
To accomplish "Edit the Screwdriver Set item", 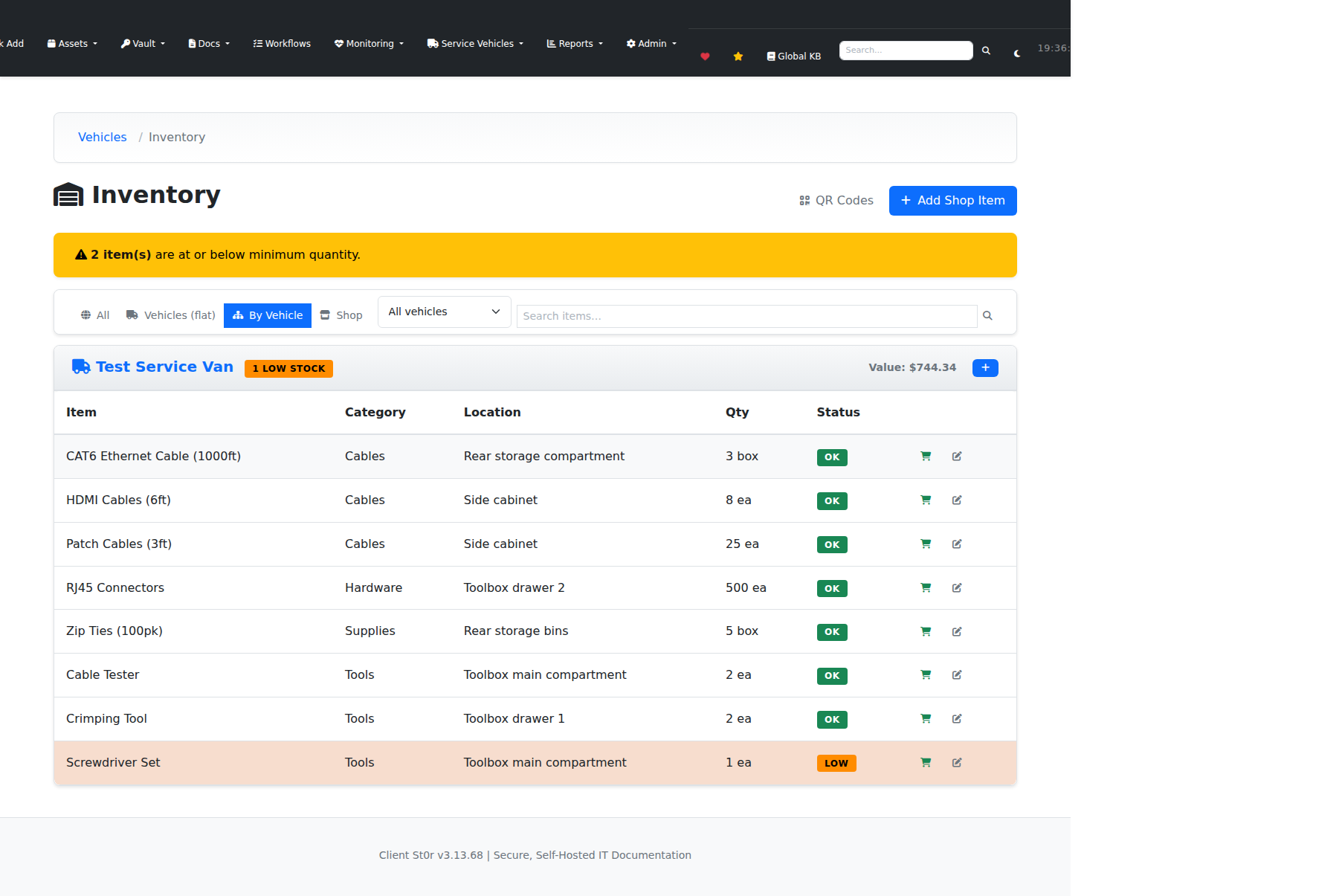I will click(x=957, y=763).
